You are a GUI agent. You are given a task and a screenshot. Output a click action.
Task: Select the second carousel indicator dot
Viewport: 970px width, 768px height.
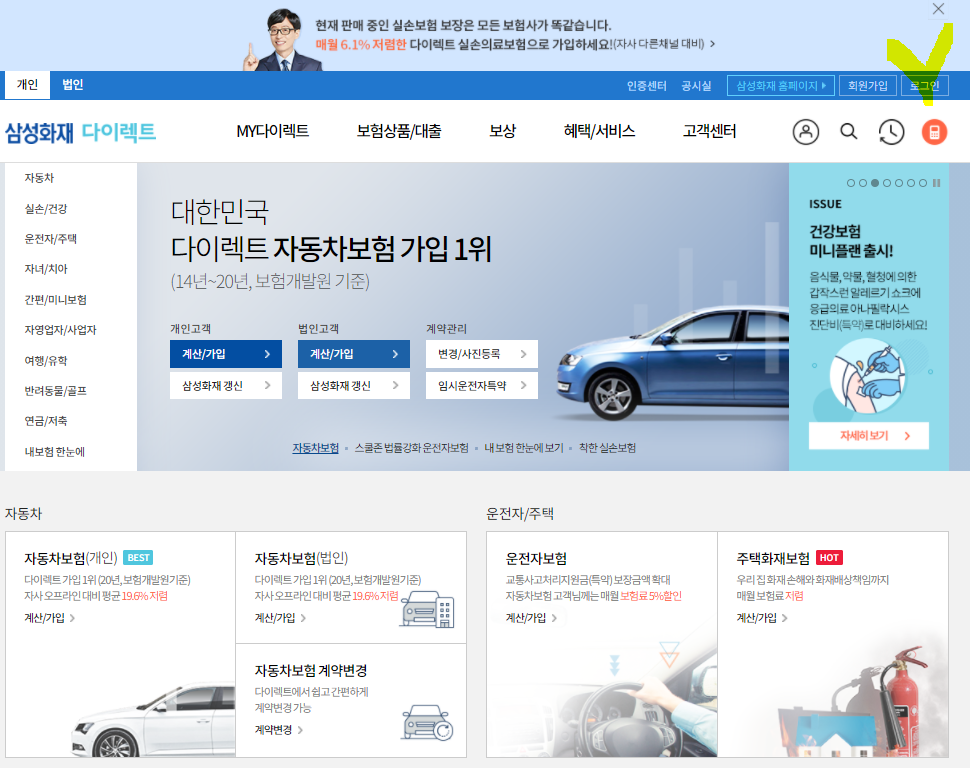[x=862, y=183]
